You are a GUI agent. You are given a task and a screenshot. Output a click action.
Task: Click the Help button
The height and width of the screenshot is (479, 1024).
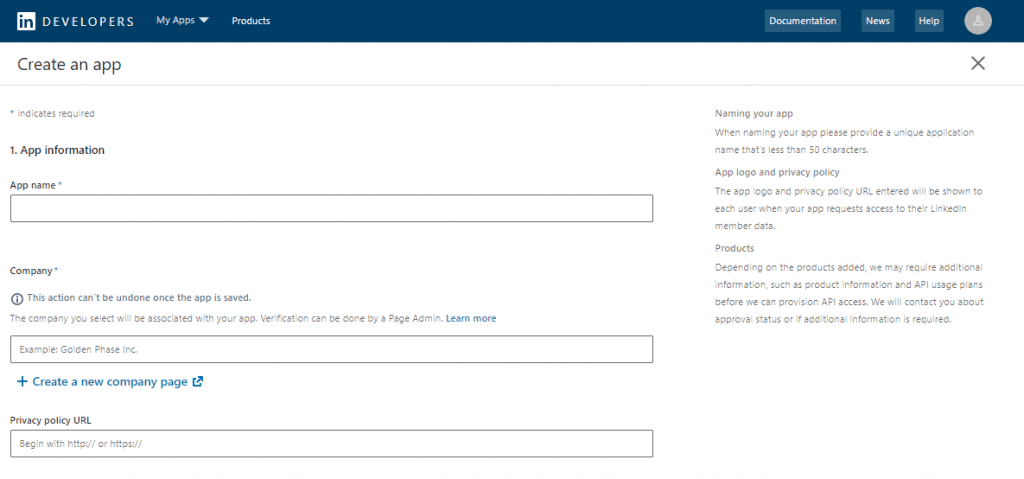click(x=929, y=21)
